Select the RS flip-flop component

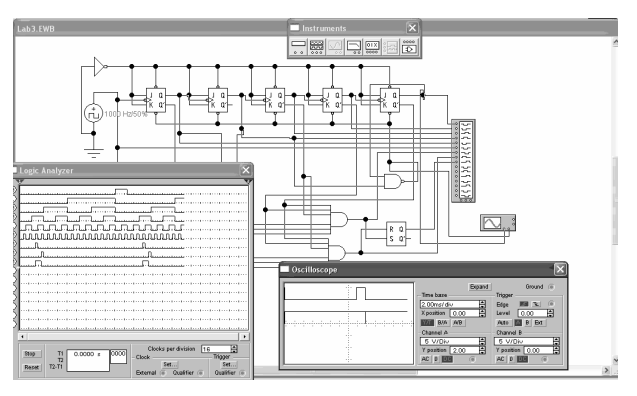click(396, 234)
